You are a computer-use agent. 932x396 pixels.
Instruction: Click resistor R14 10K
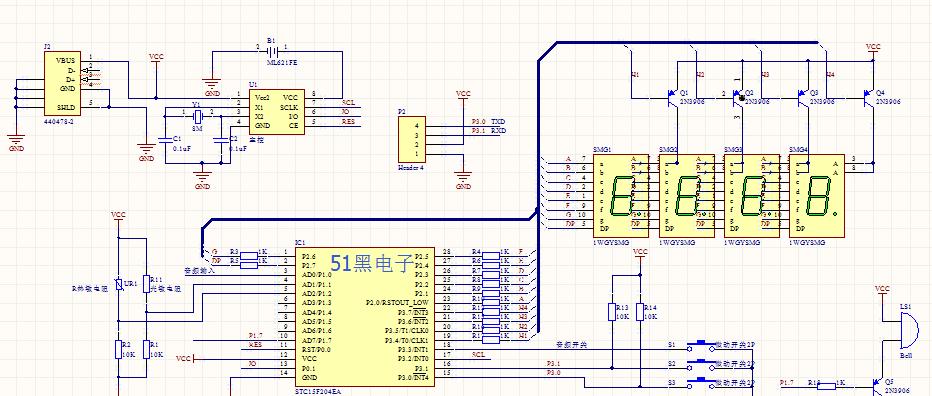pos(640,312)
